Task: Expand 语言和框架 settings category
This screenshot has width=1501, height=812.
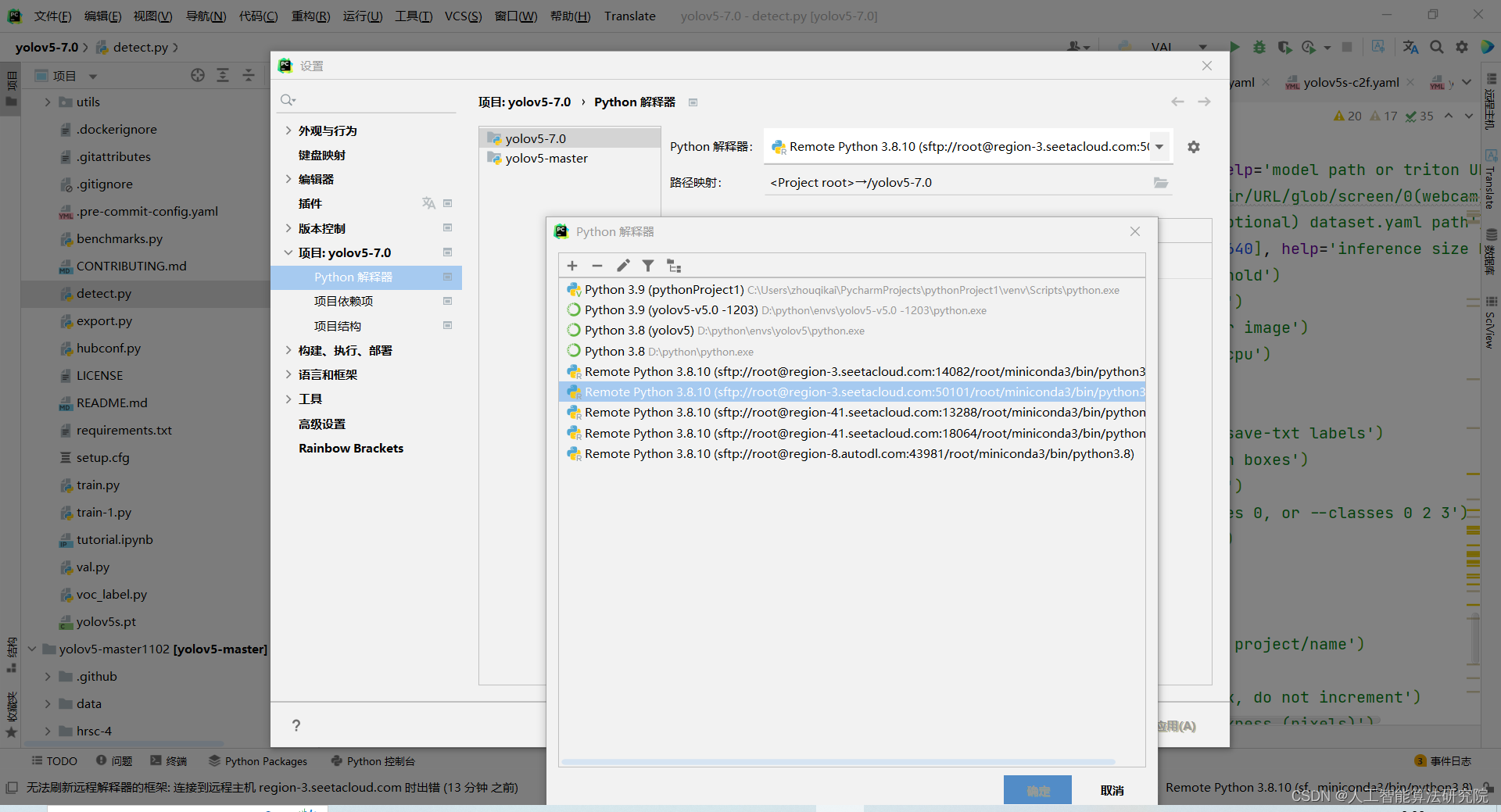Action: [288, 374]
